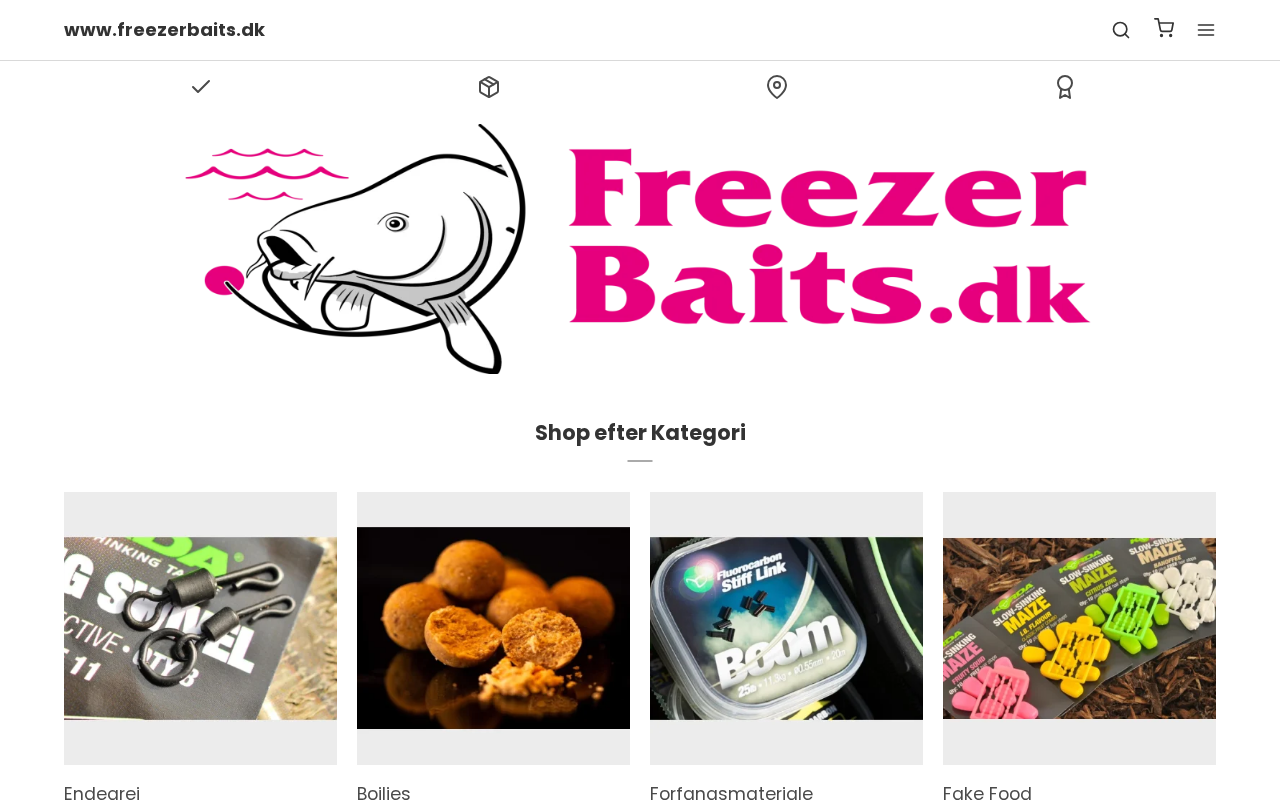The width and height of the screenshot is (1280, 800).
Task: Click the award ribbon icon
Action: click(1065, 87)
